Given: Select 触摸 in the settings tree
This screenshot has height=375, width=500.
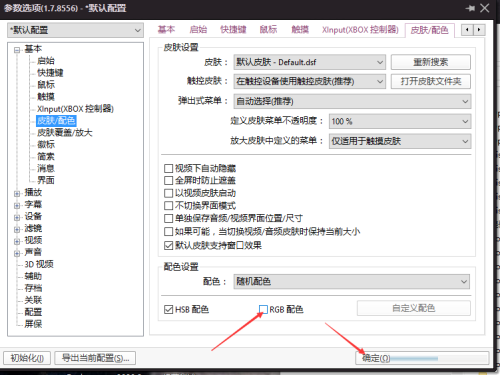Looking at the screenshot, I should [46, 97].
